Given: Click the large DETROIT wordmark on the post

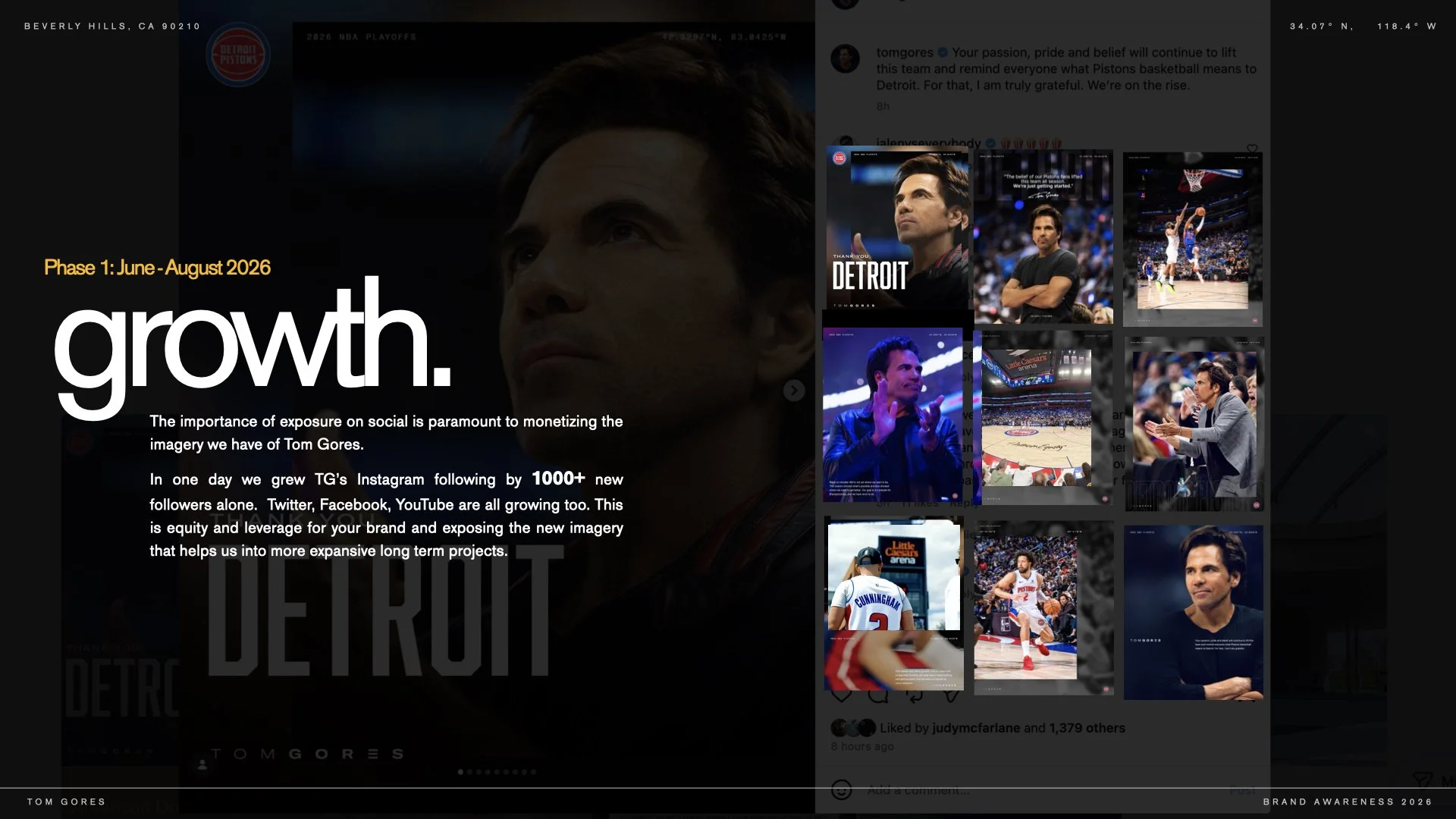Looking at the screenshot, I should [x=386, y=610].
